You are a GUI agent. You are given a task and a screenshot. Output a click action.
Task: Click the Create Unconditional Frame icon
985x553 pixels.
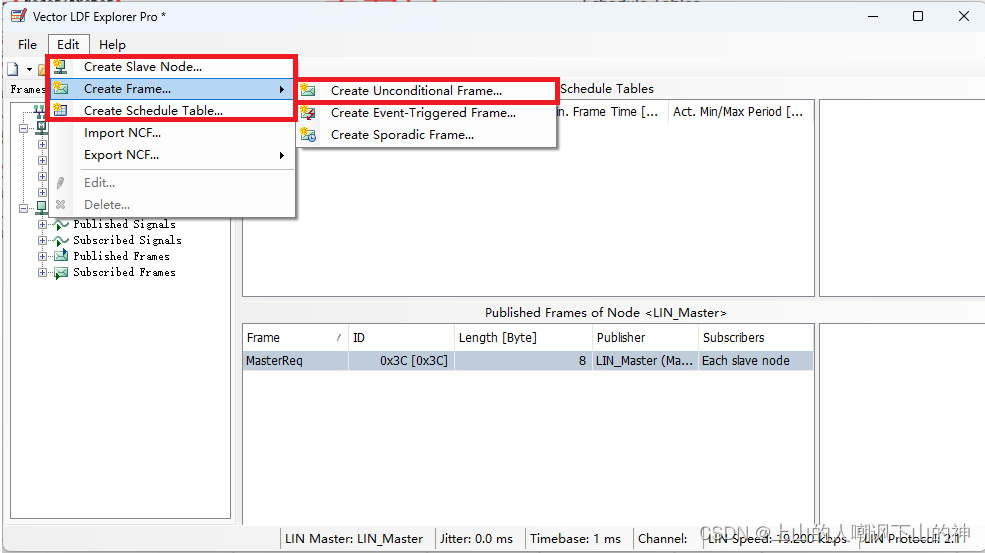[308, 90]
